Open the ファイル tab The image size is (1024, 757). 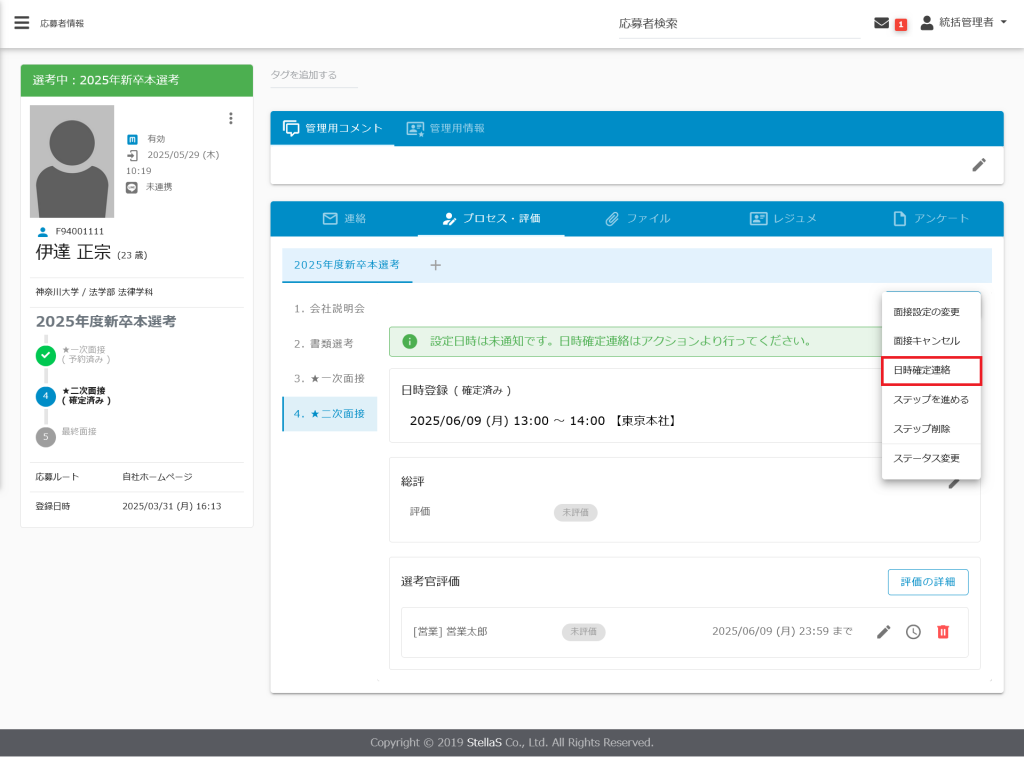637,218
